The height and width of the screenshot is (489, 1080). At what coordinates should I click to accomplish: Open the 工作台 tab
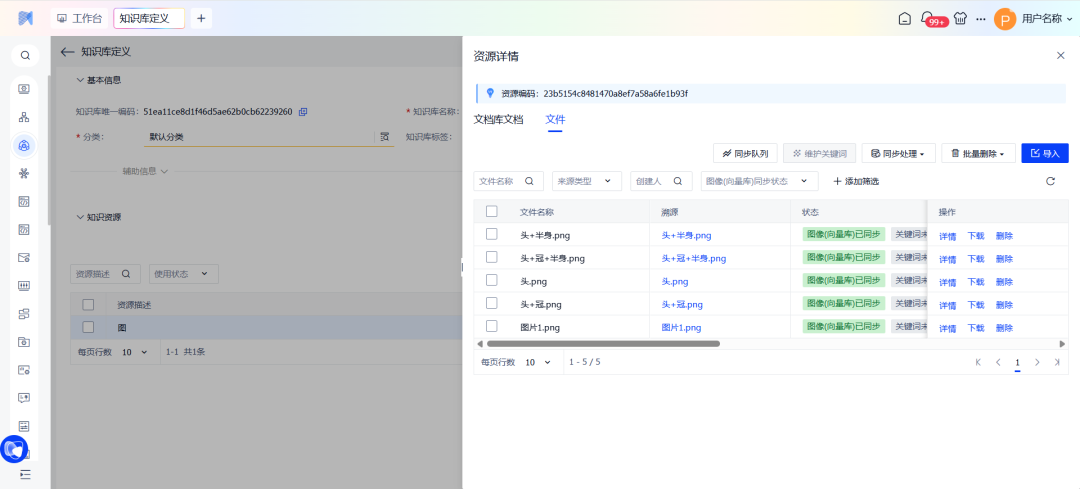pyautogui.click(x=79, y=19)
